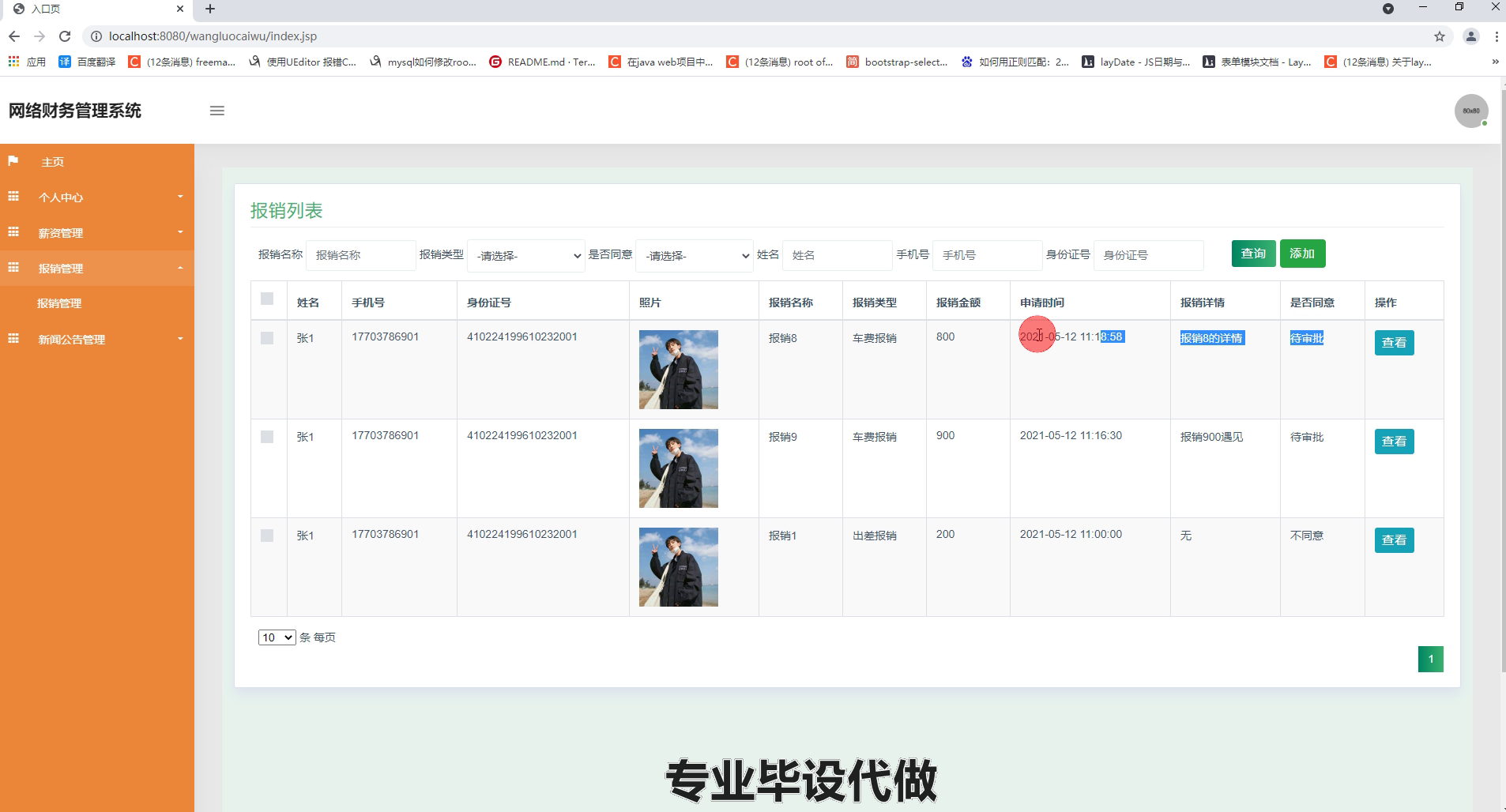Collapse the 报销管理 sidebar menu

tap(97, 268)
